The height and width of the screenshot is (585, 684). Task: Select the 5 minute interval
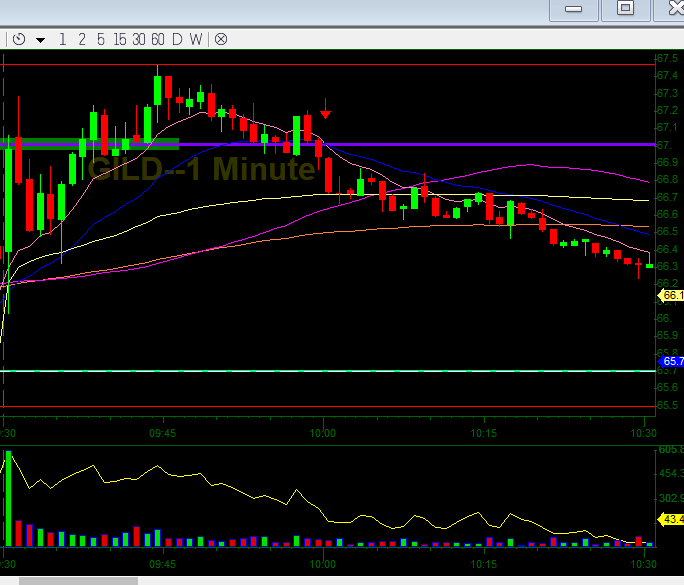[x=100, y=39]
